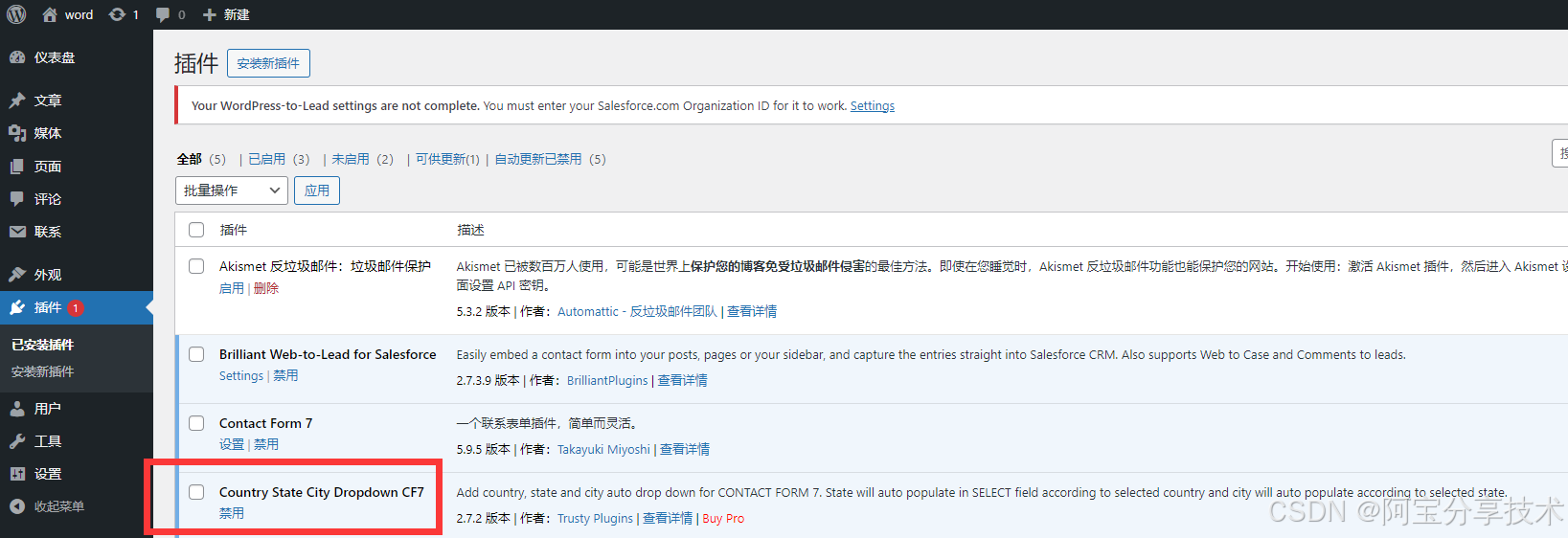Open 查看详情 for Country State City Dropdown
Viewport: 1568px width, 538px height.
(x=668, y=519)
